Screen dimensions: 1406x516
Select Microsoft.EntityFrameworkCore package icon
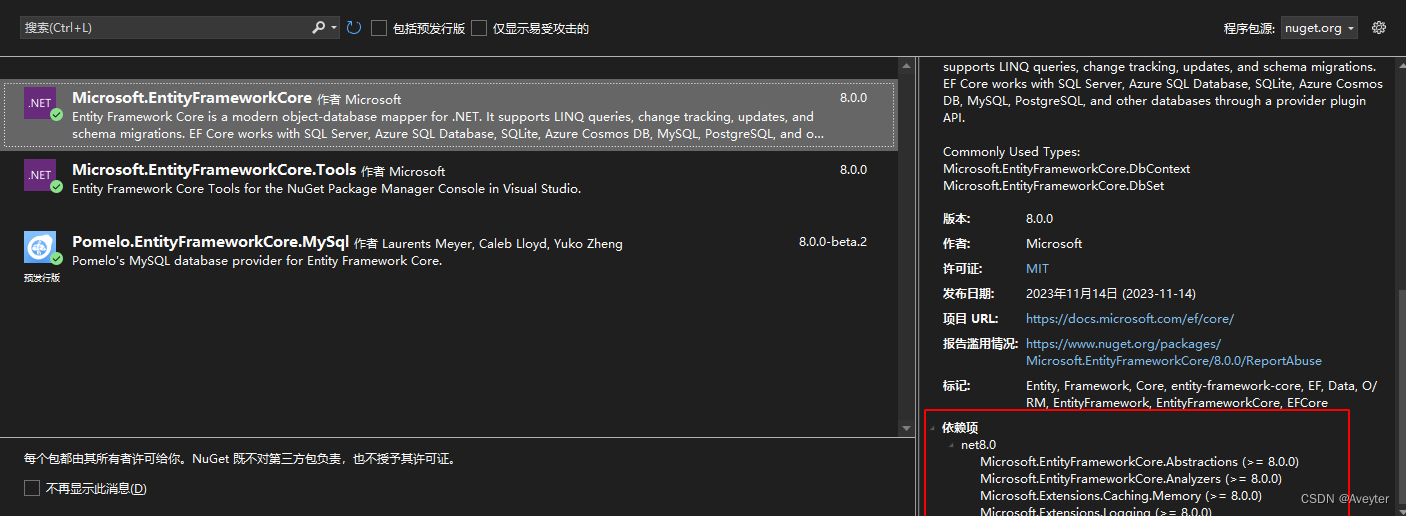point(41,104)
